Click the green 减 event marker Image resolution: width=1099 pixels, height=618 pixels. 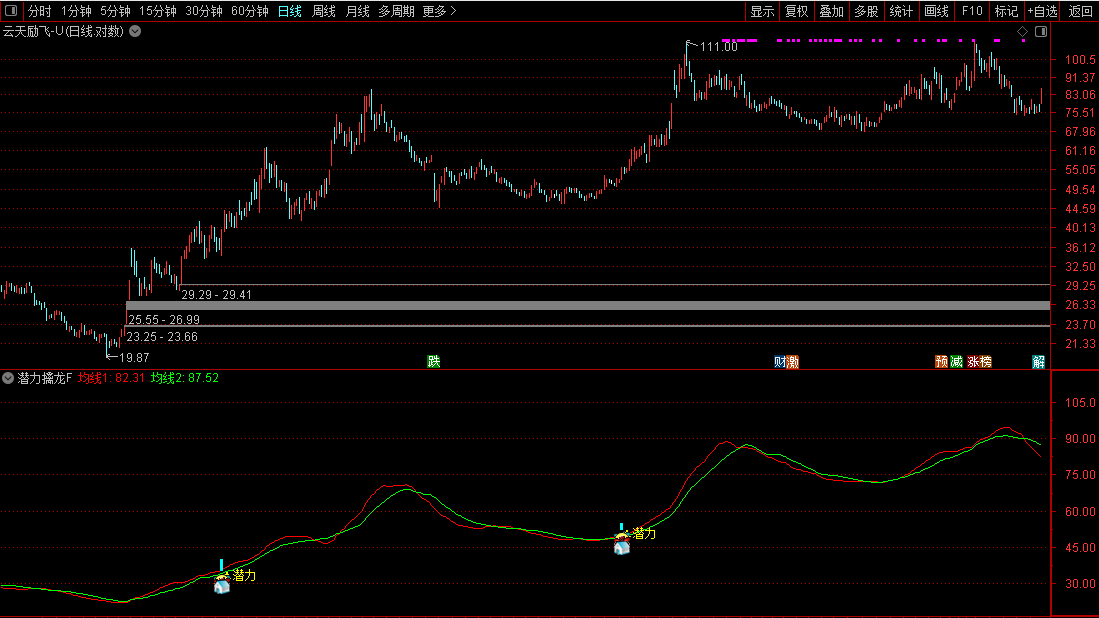[956, 362]
